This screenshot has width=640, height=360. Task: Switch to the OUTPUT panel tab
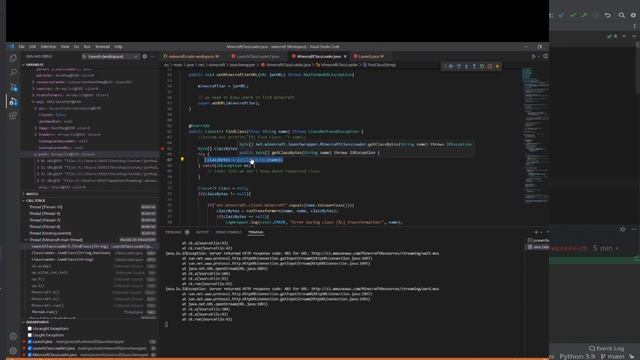pos(202,232)
